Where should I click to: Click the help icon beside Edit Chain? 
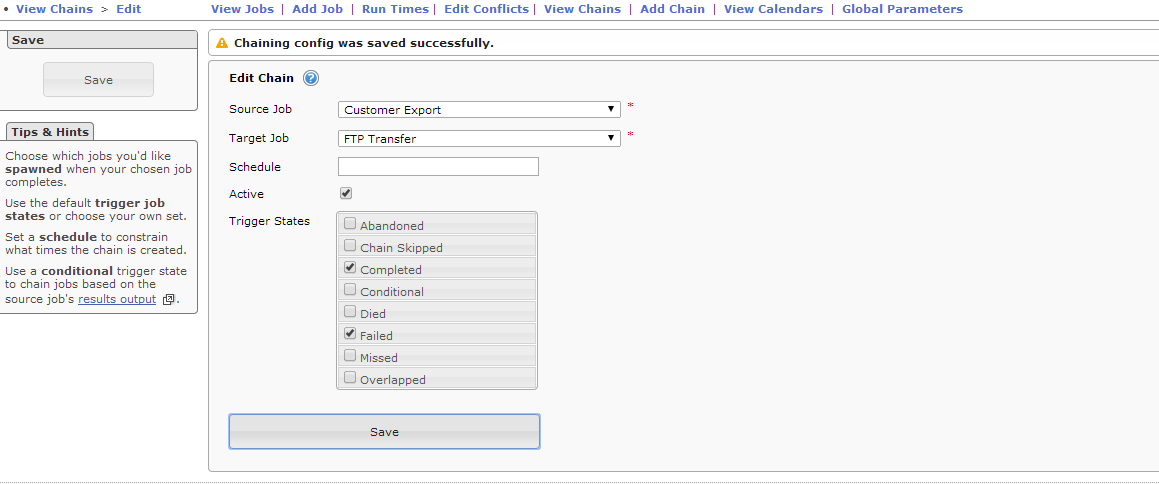[310, 79]
